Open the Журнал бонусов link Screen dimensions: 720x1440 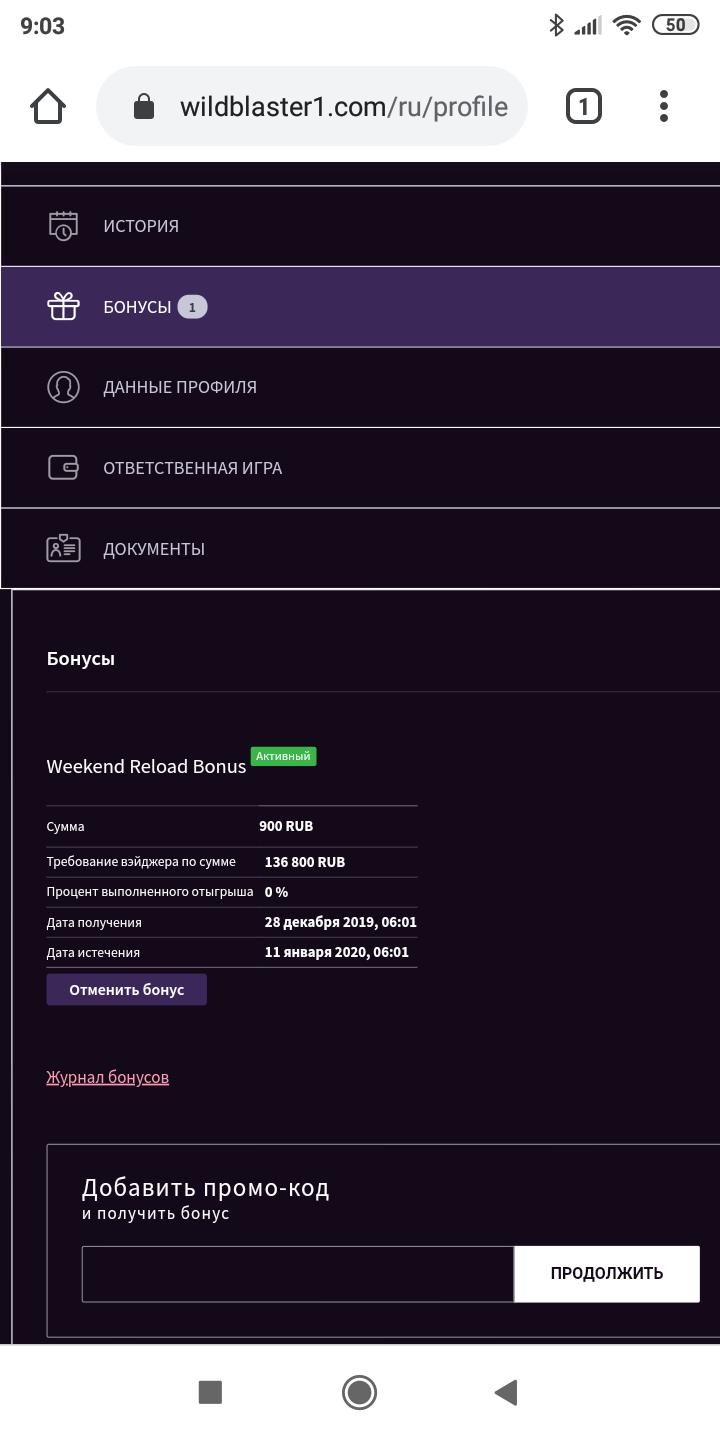pos(108,1078)
